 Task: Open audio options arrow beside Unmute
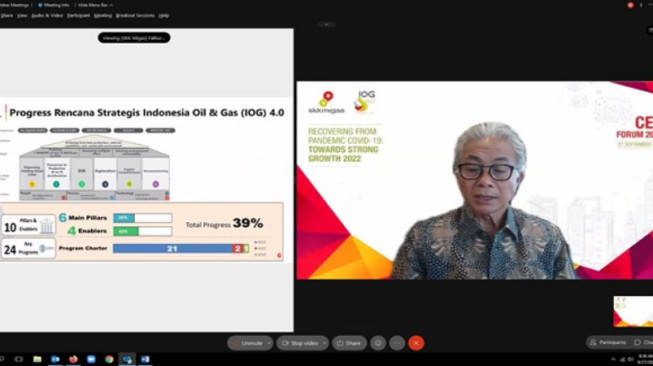269,343
